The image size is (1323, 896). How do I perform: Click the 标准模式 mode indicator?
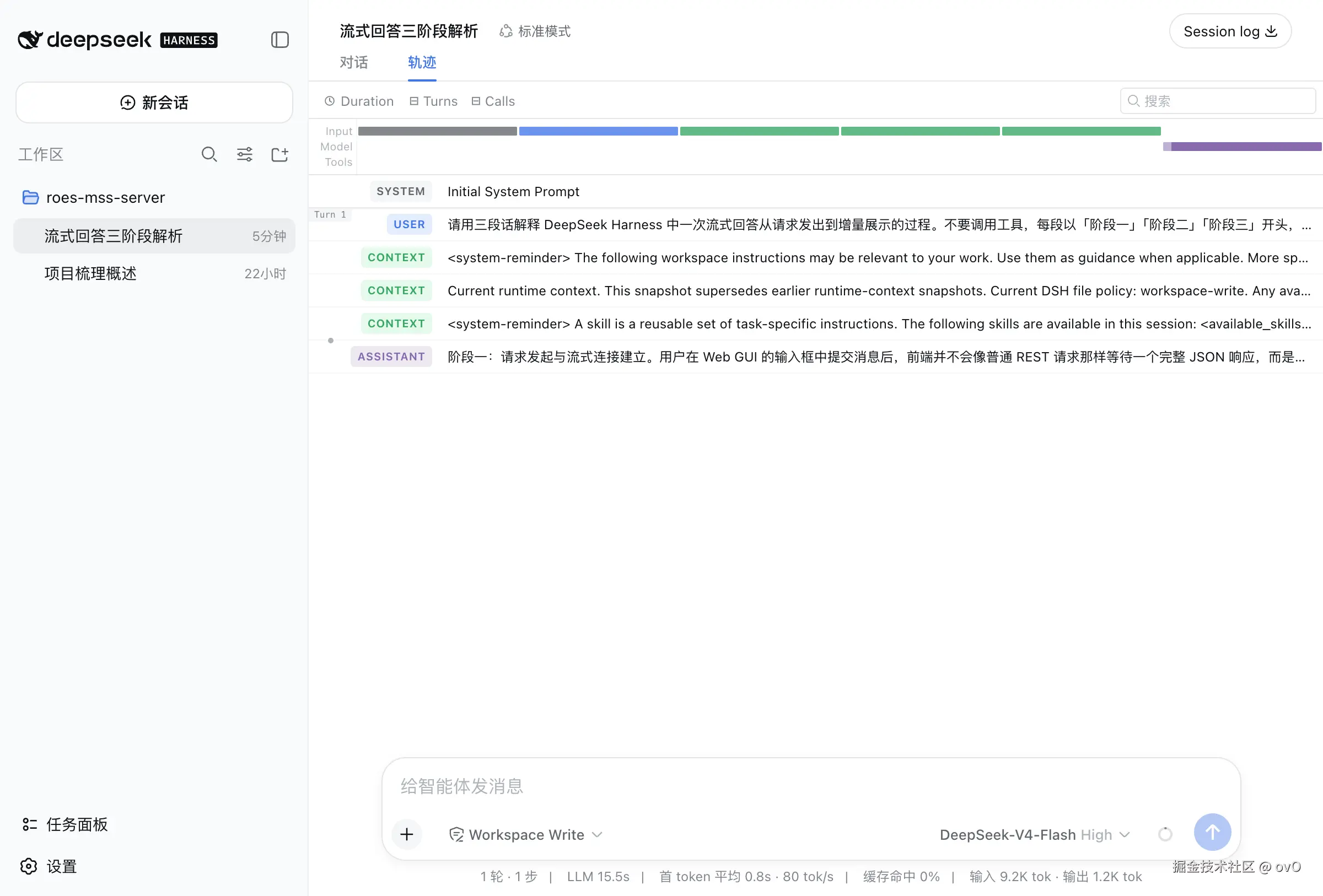pos(535,31)
